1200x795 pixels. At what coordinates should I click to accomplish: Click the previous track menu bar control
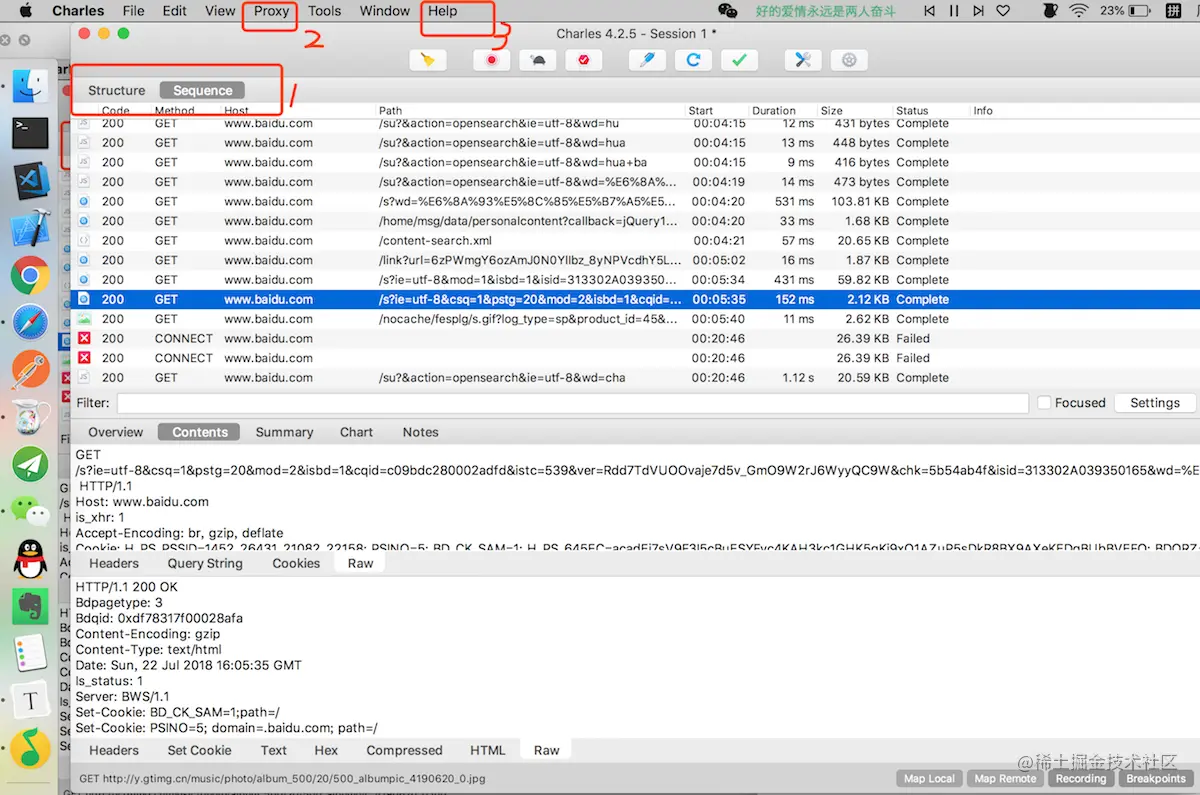pos(930,11)
